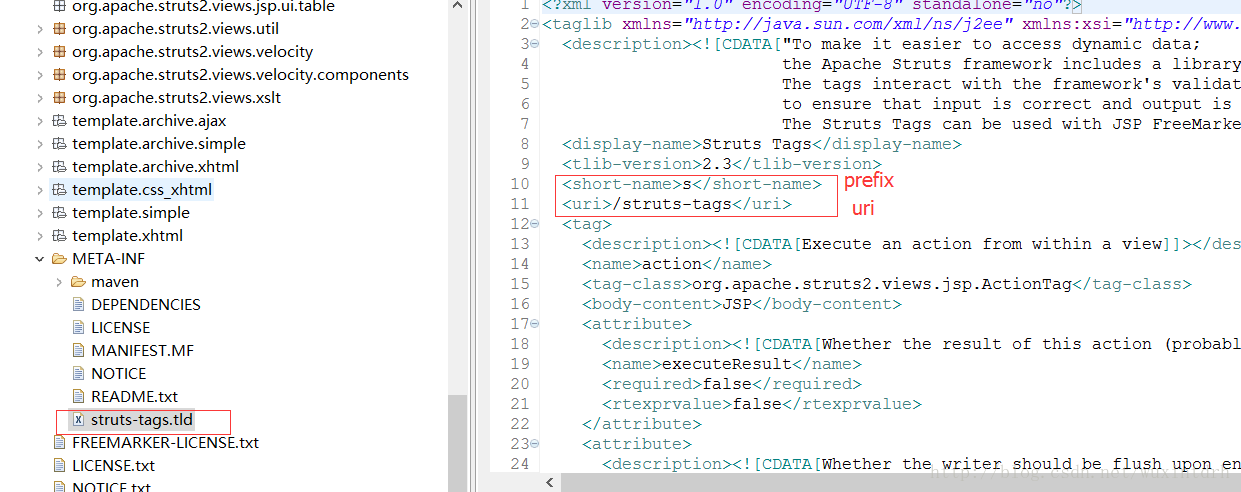Select the NOTICE file under META-INF
Image resolution: width=1241 pixels, height=492 pixels.
point(118,374)
